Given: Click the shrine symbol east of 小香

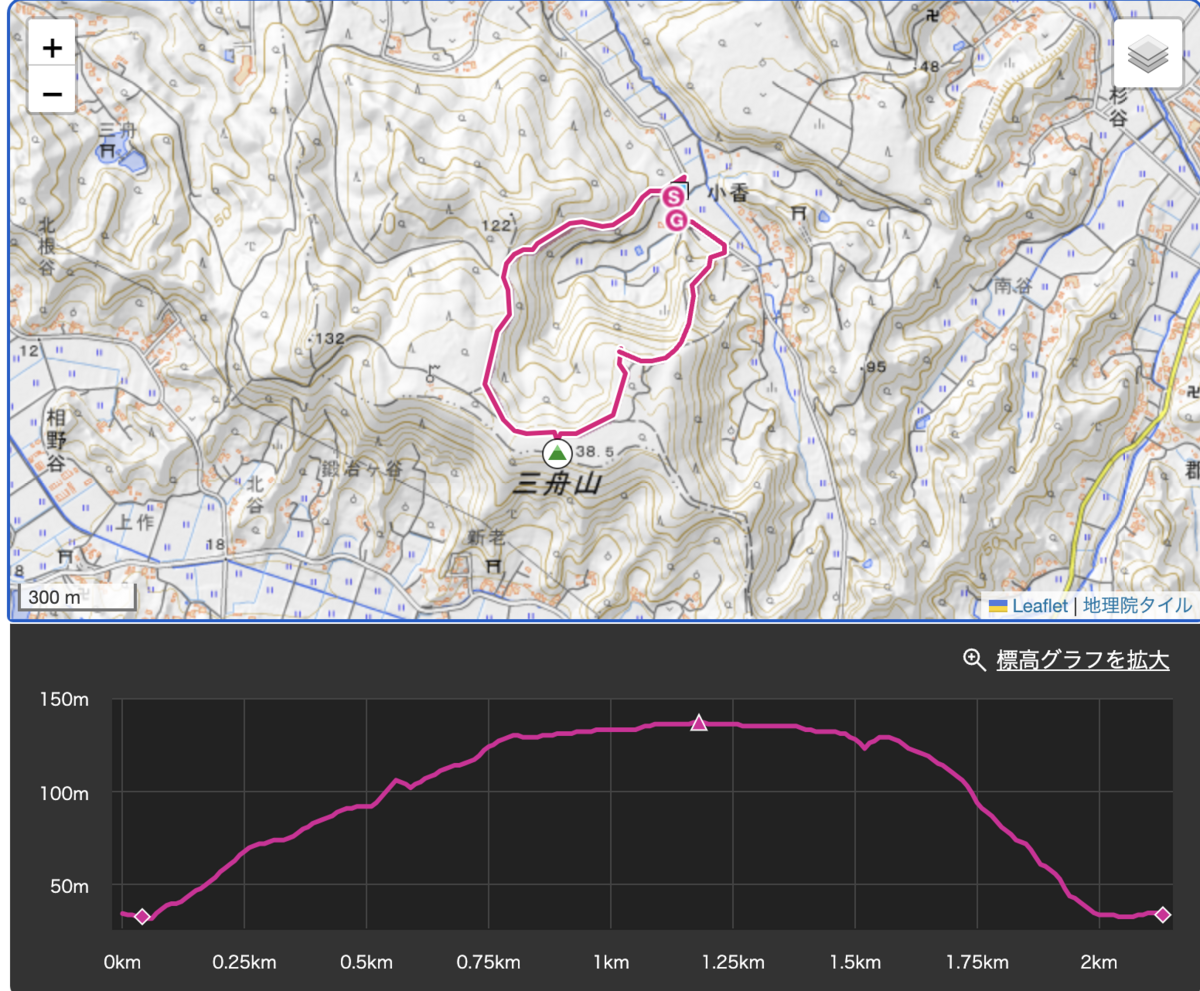Looking at the screenshot, I should pos(798,214).
